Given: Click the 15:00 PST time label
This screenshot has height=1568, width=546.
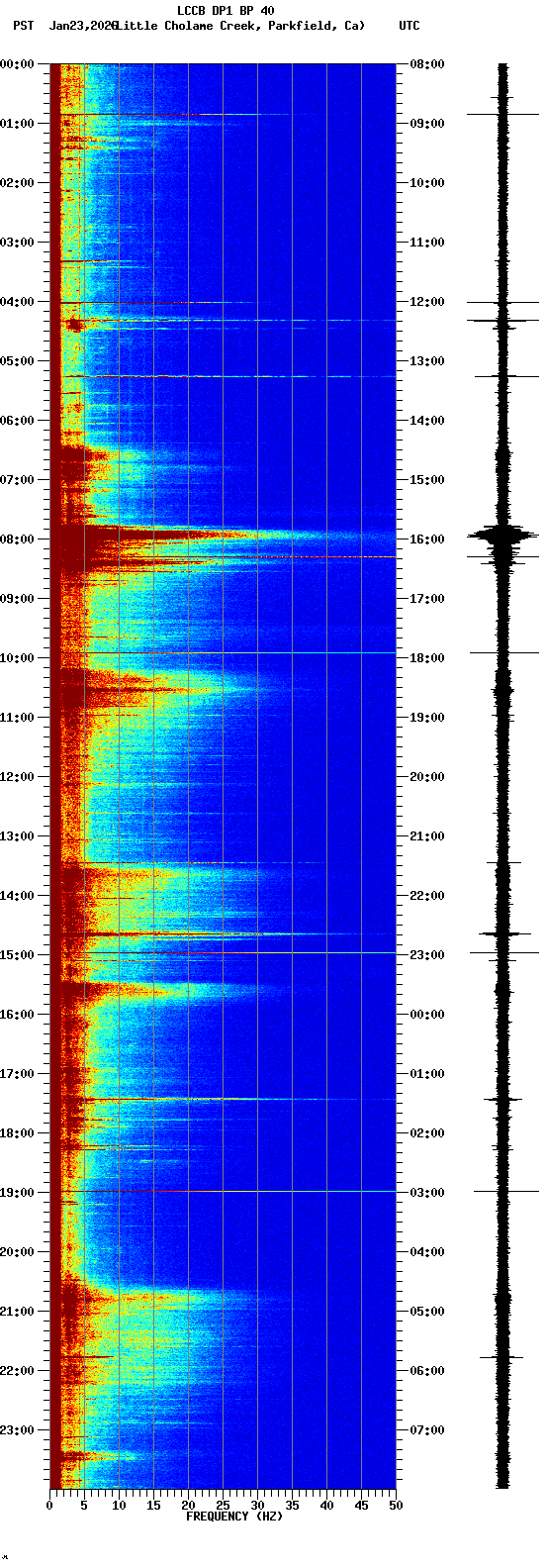Looking at the screenshot, I should point(18,955).
